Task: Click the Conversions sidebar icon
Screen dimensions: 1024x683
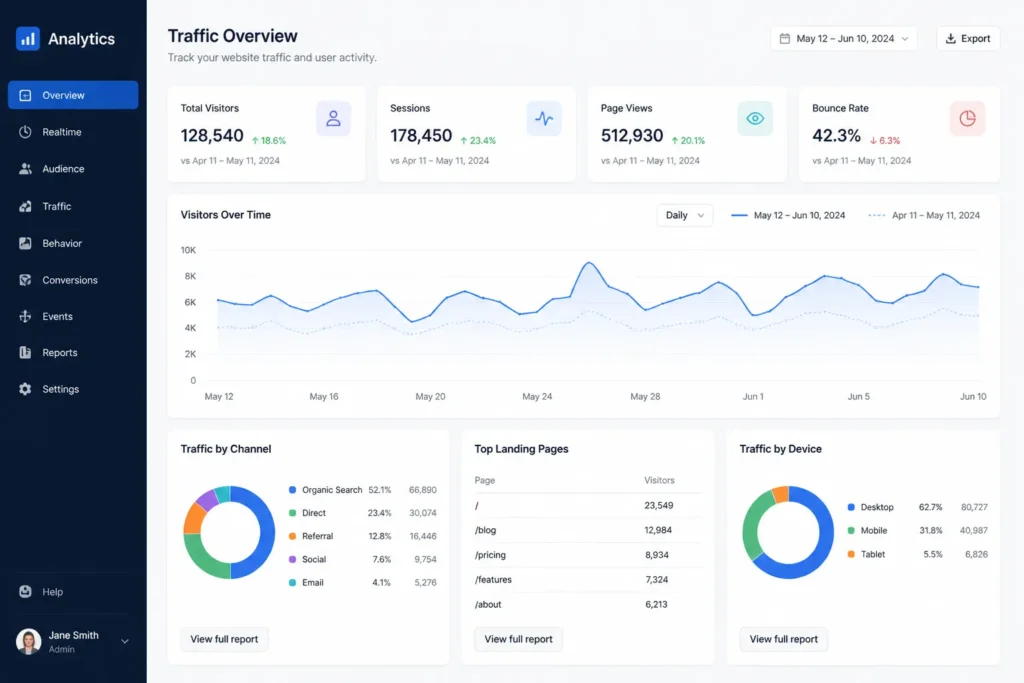Action: pos(25,279)
